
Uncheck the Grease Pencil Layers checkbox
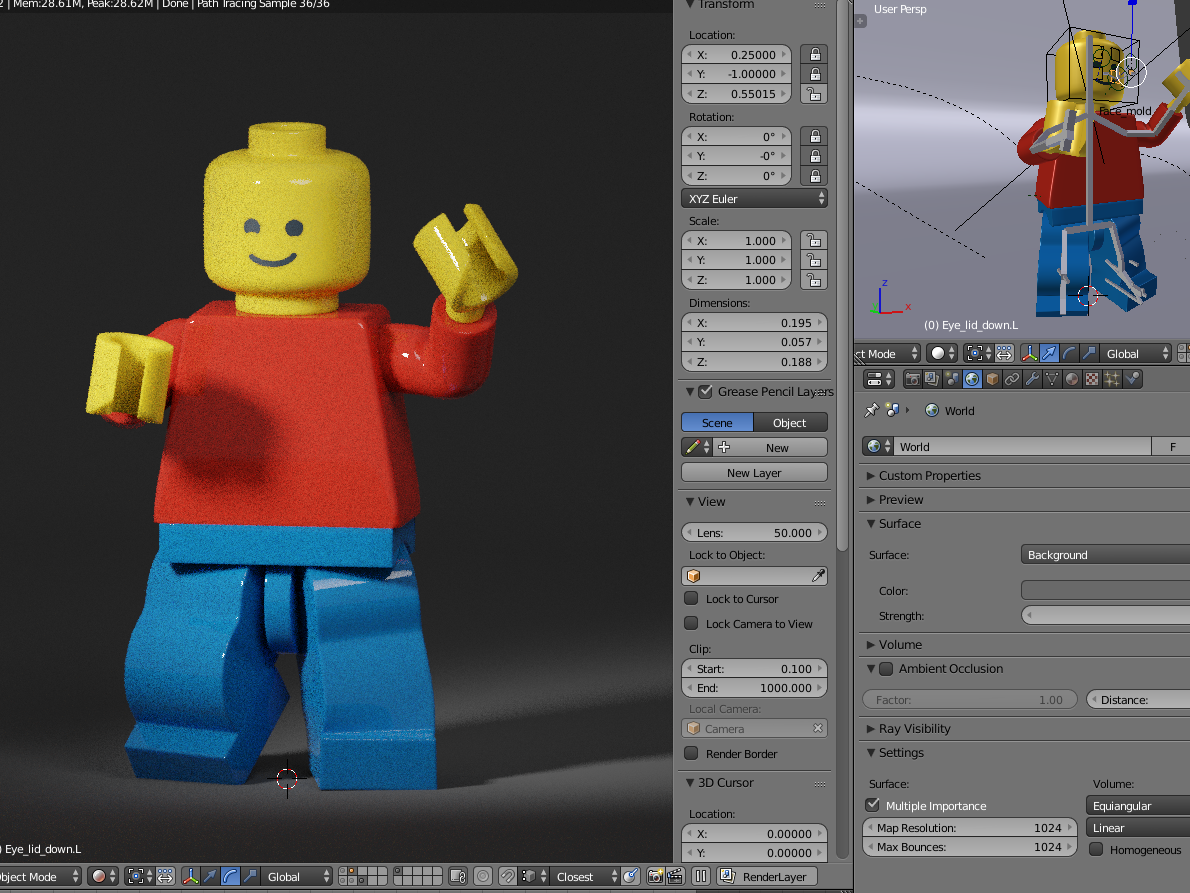(705, 391)
